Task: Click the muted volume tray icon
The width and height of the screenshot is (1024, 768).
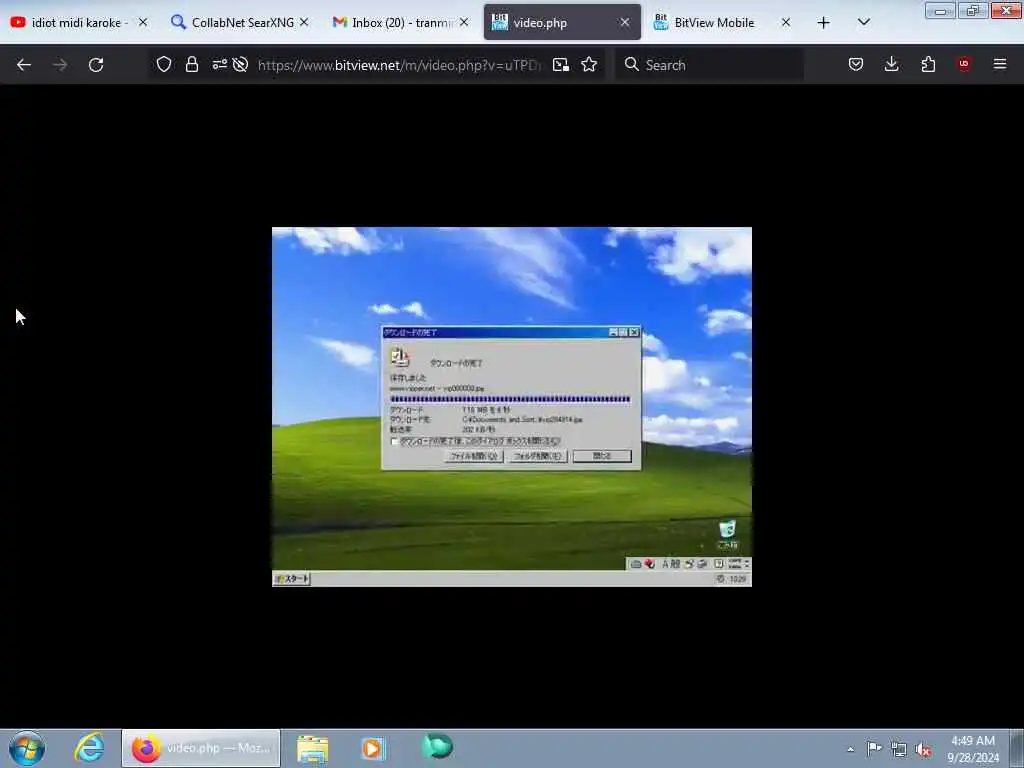Action: [x=923, y=749]
